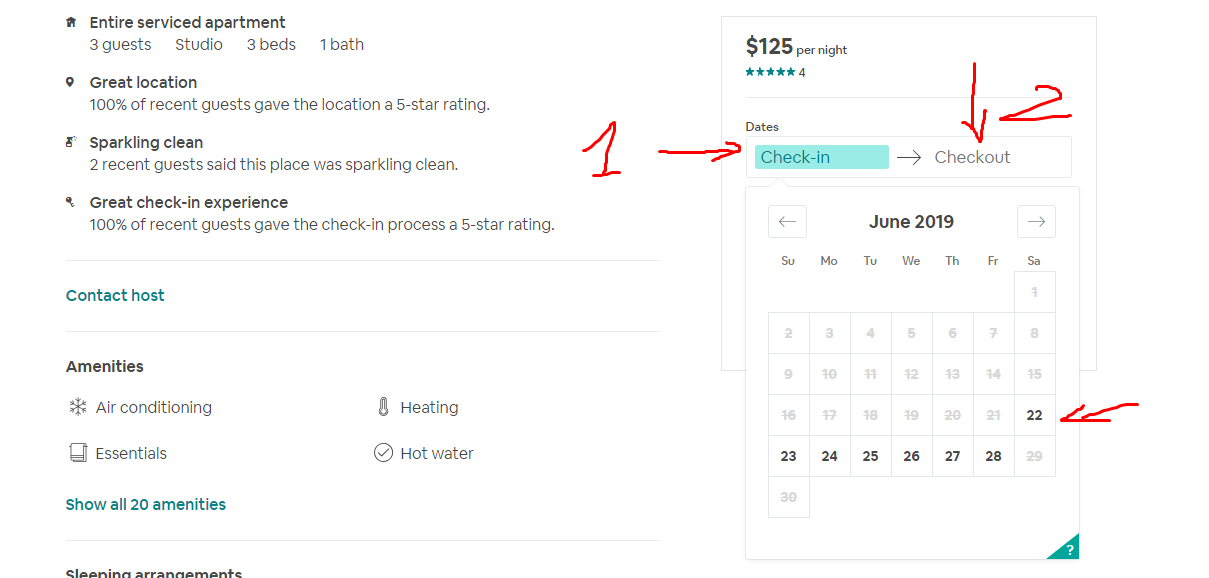The width and height of the screenshot is (1209, 578).
Task: Go to previous month in calendar
Action: (787, 222)
